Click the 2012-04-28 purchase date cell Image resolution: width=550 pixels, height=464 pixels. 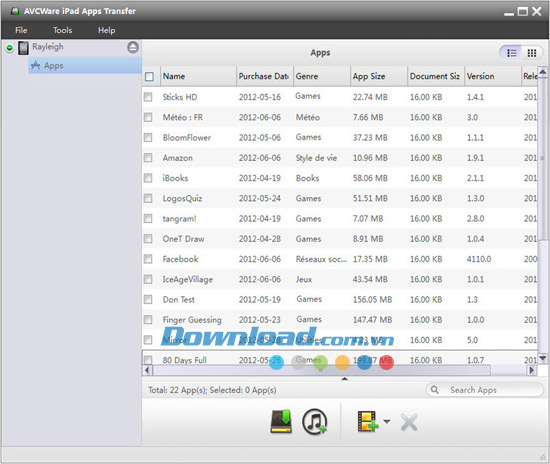point(260,239)
